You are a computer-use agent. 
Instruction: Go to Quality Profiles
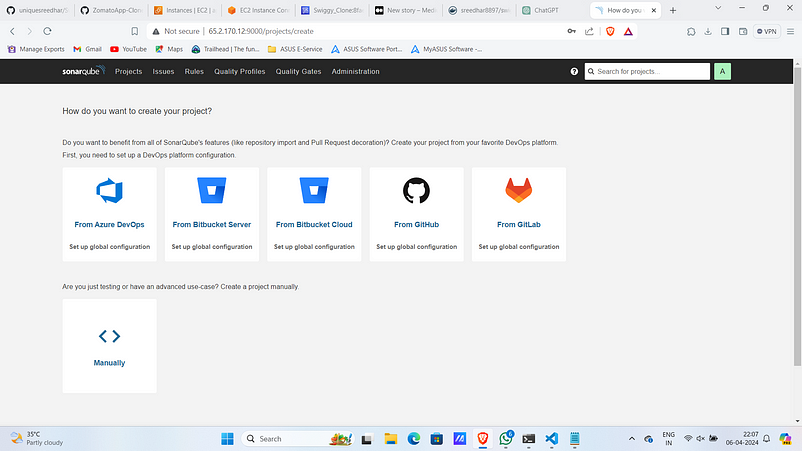[x=239, y=72]
